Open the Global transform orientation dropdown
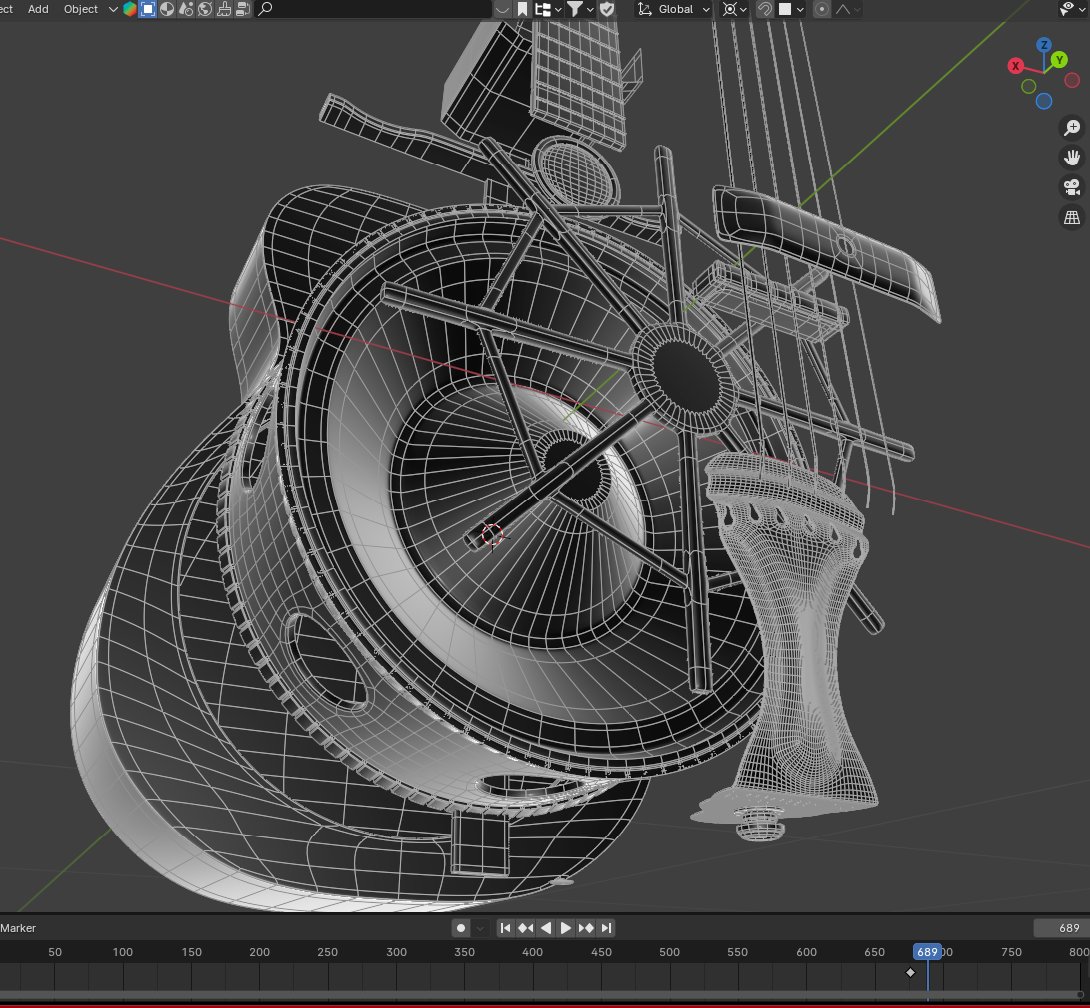Image resolution: width=1090 pixels, height=1008 pixels. (x=676, y=9)
